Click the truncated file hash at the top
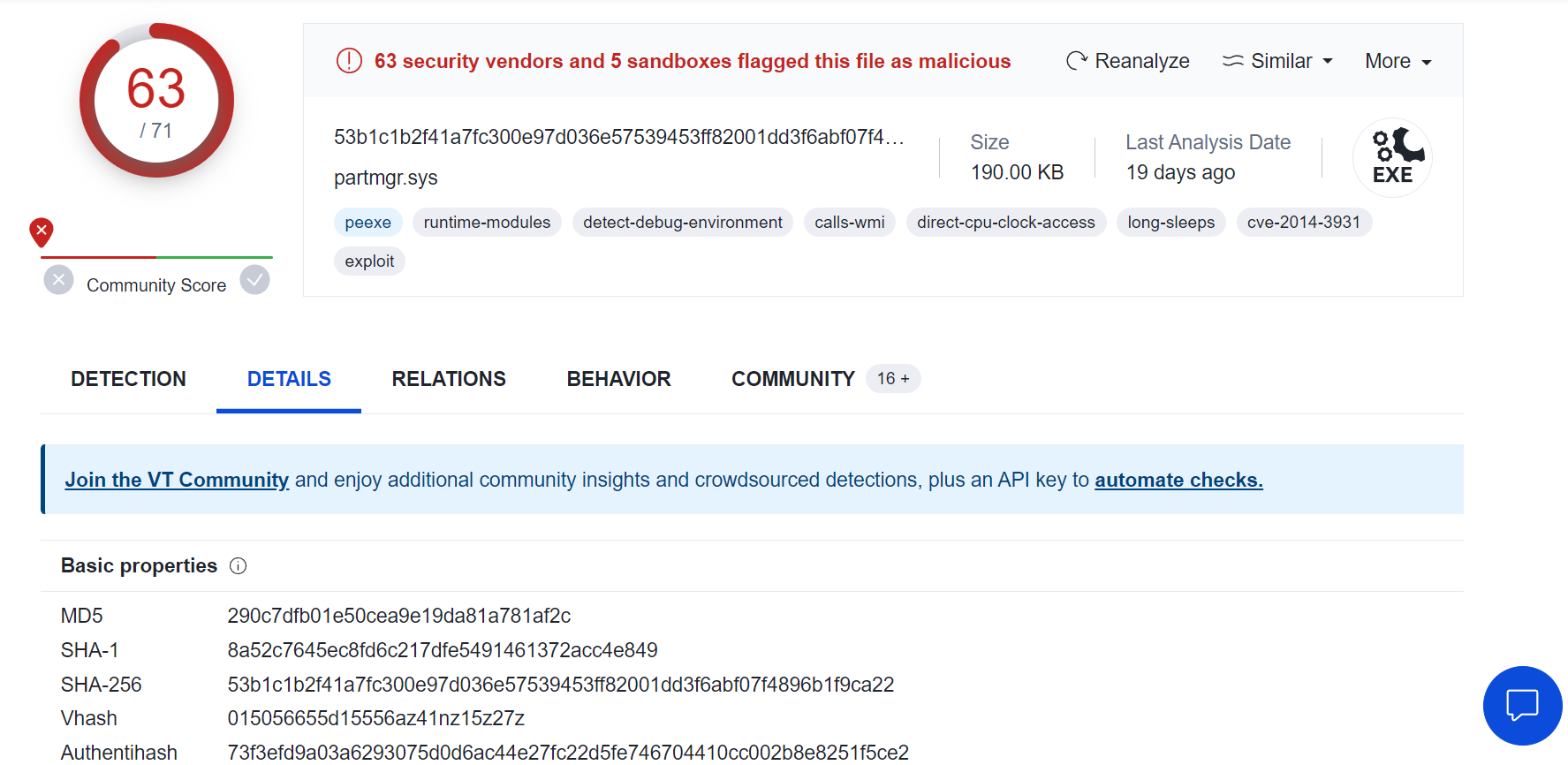 pyautogui.click(x=618, y=137)
